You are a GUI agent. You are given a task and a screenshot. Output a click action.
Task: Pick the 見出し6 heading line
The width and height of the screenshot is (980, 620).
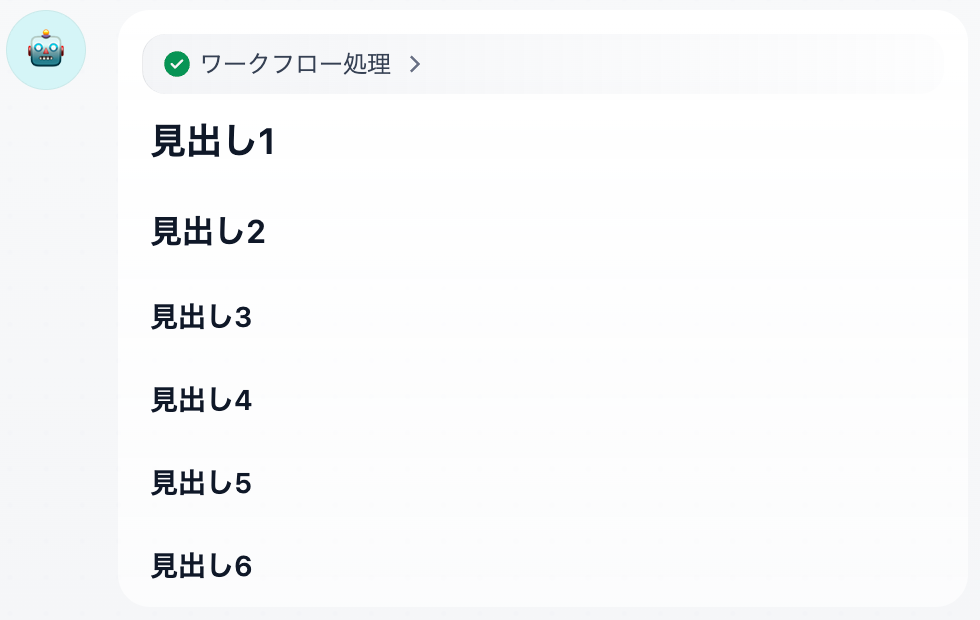point(201,566)
